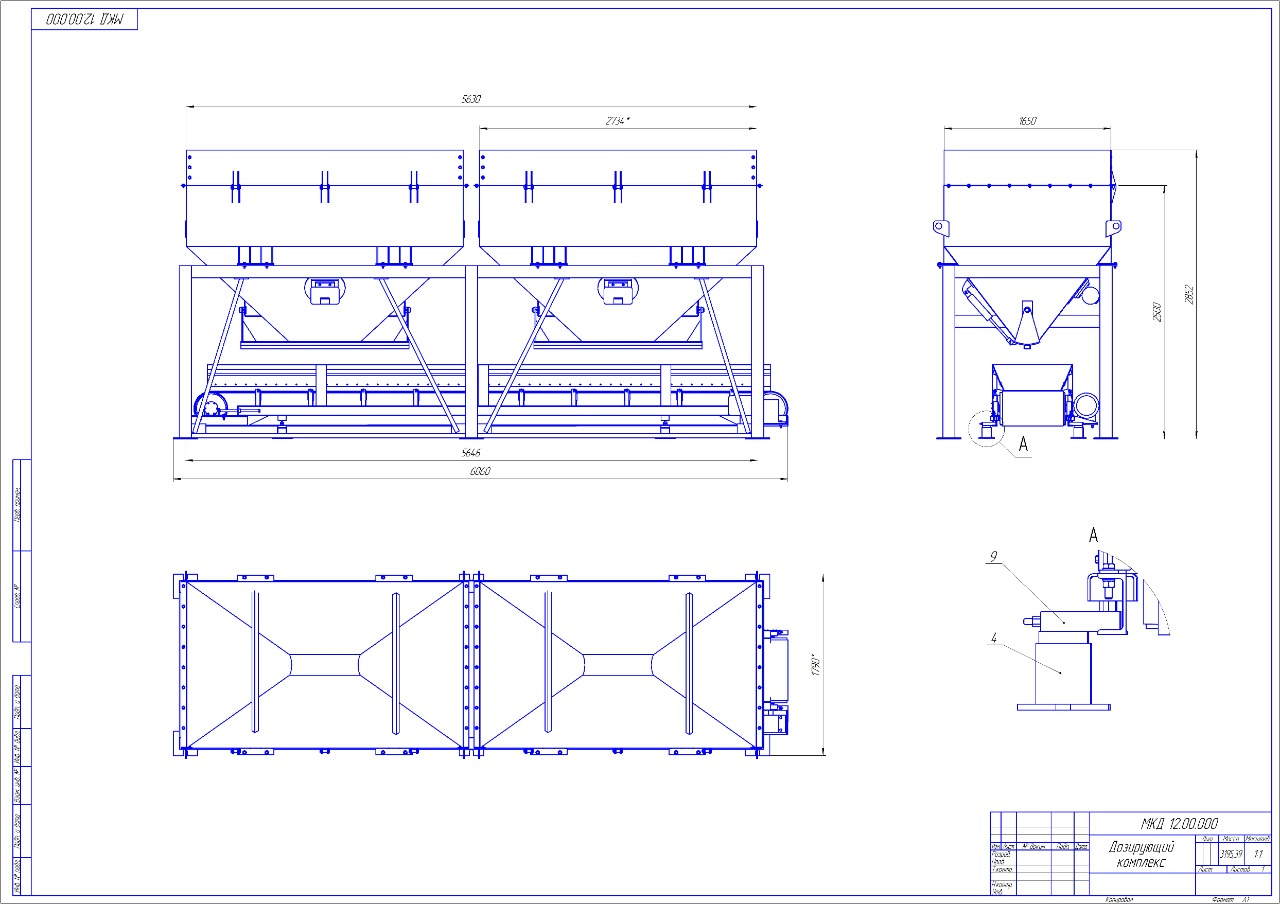Select the 5646 dimension label

tap(473, 454)
